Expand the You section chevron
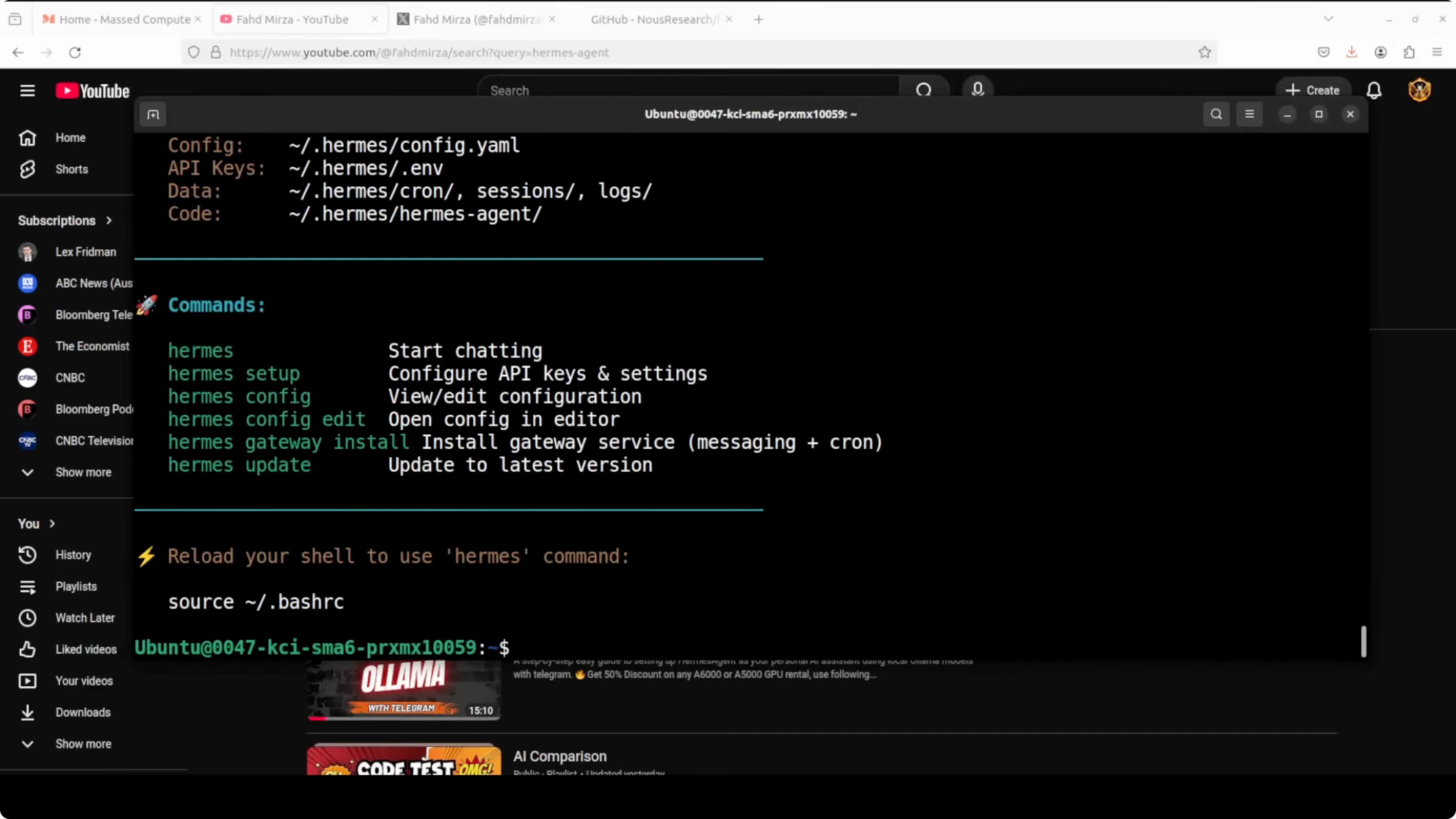 tap(52, 523)
